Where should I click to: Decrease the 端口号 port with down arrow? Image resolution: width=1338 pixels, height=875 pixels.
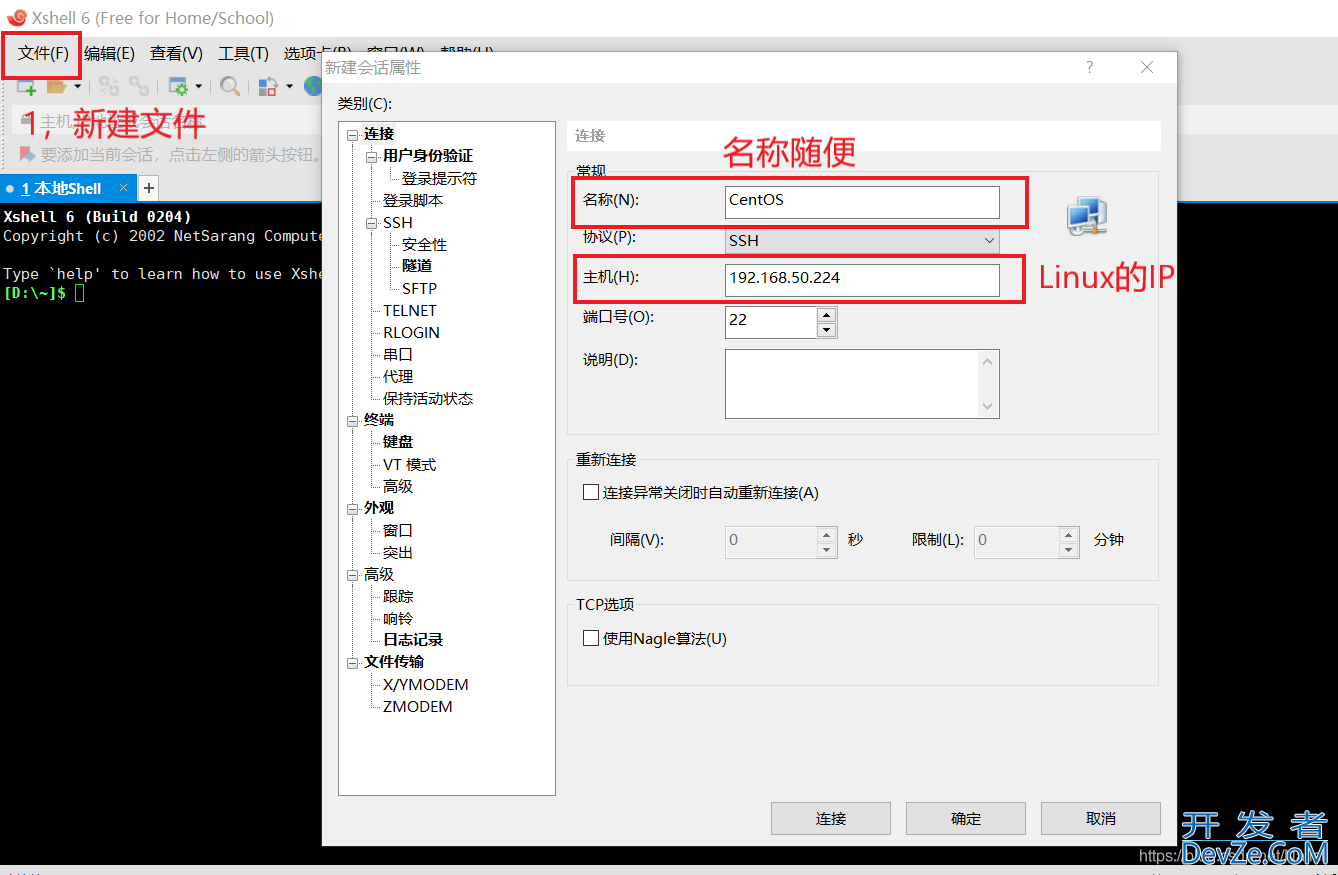[x=826, y=330]
